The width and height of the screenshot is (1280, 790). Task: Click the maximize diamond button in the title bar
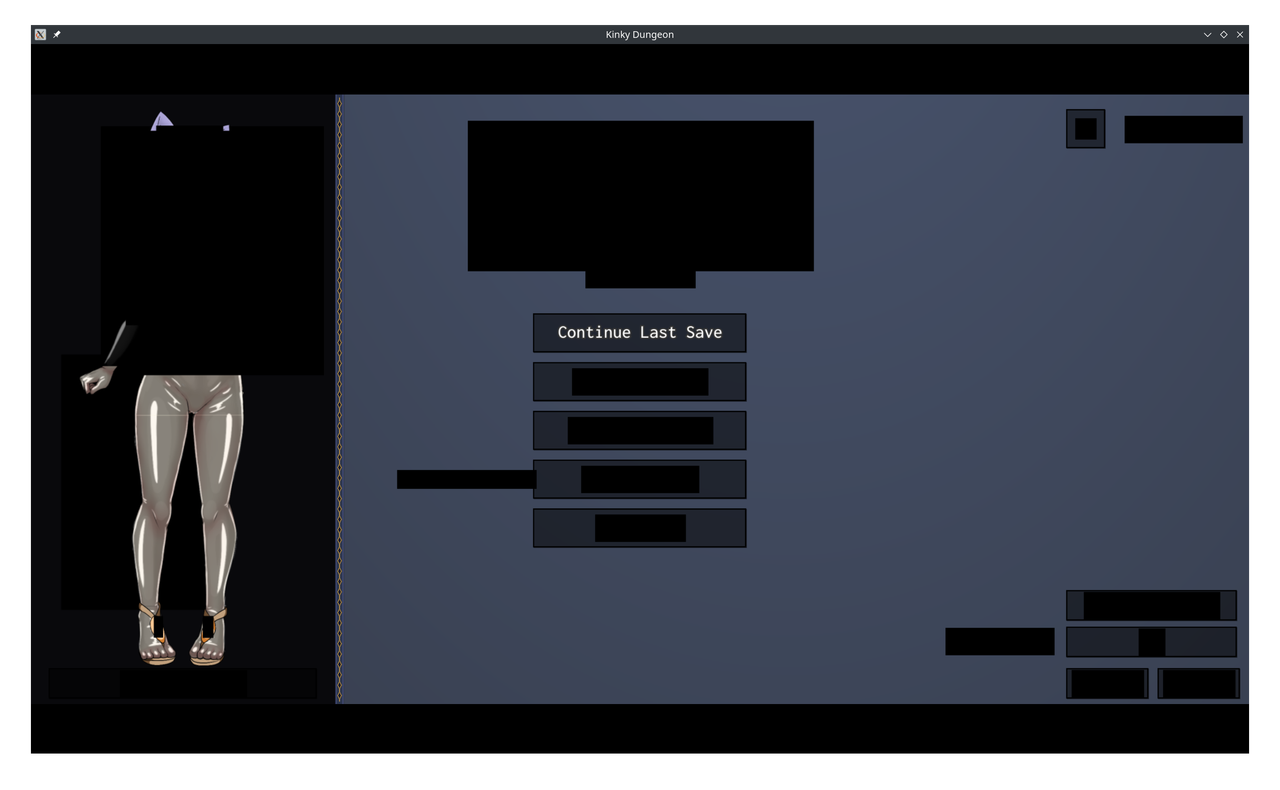click(1223, 33)
